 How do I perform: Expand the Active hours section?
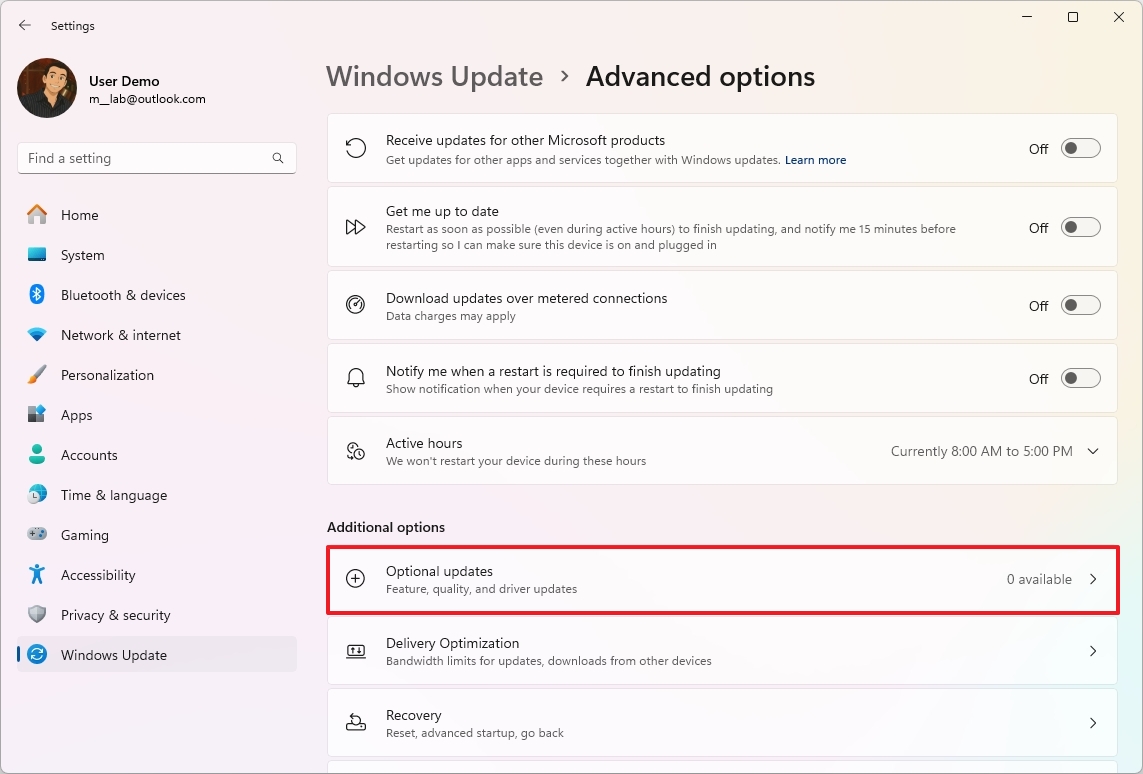click(x=1093, y=451)
